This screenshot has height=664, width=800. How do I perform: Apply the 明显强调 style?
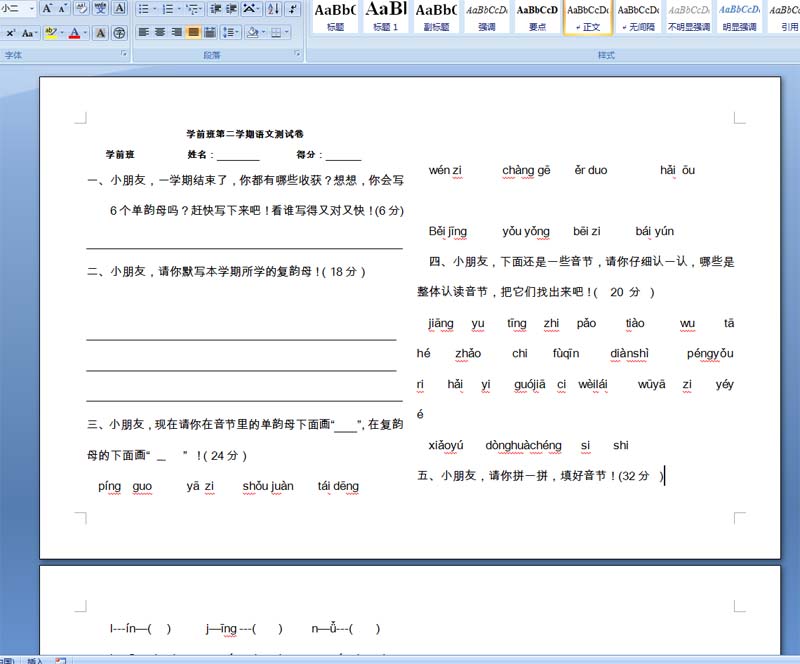pyautogui.click(x=739, y=17)
